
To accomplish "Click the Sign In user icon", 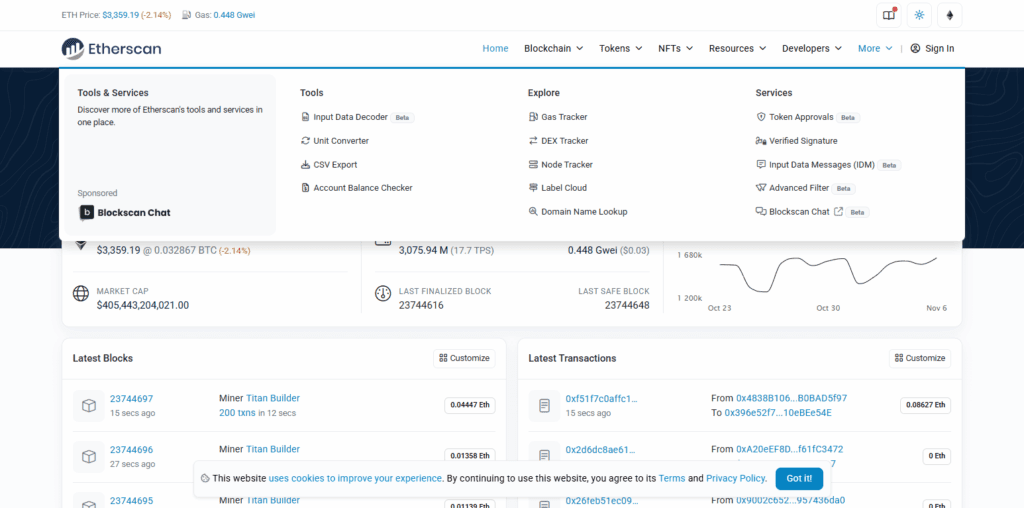I will [x=916, y=48].
